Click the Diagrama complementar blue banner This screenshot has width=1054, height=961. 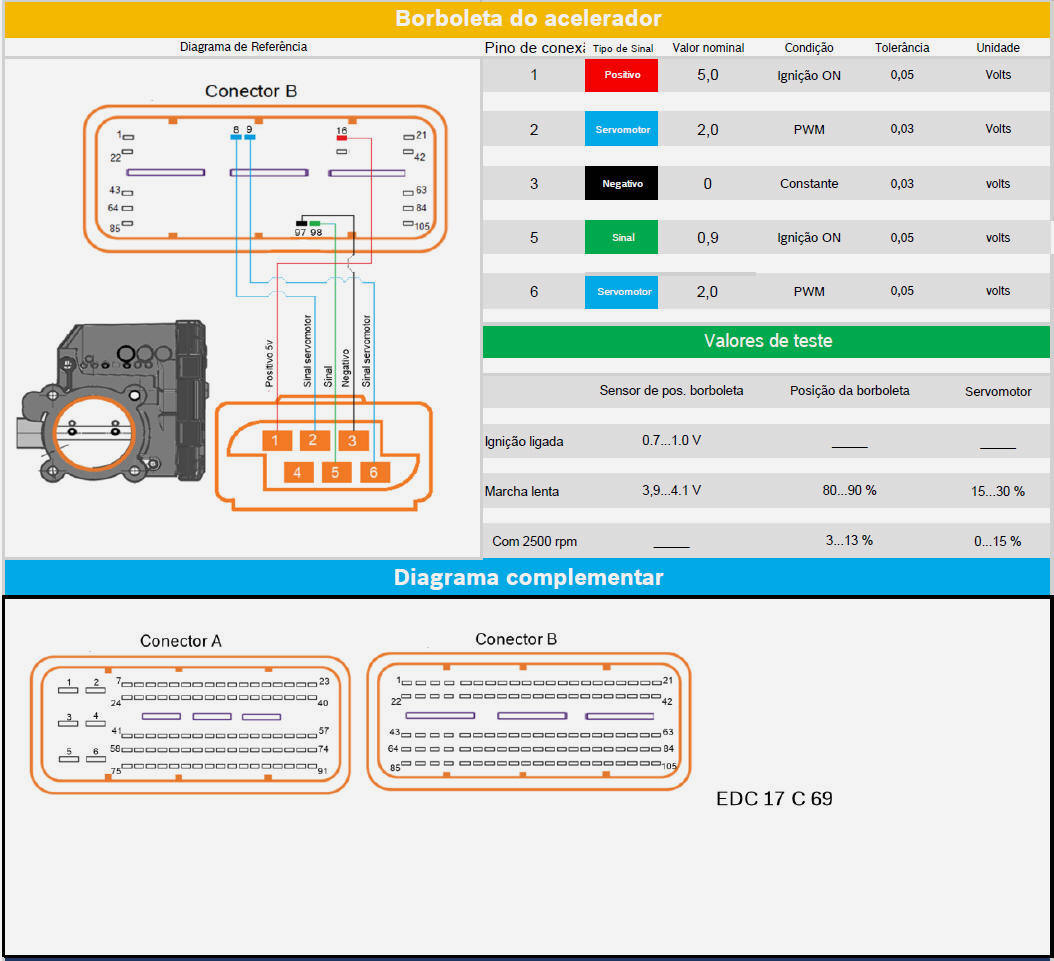pyautogui.click(x=527, y=577)
